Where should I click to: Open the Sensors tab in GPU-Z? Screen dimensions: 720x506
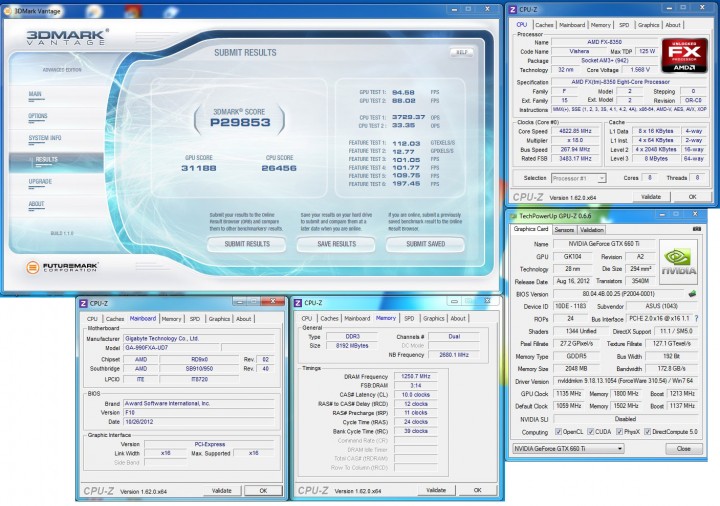564,230
